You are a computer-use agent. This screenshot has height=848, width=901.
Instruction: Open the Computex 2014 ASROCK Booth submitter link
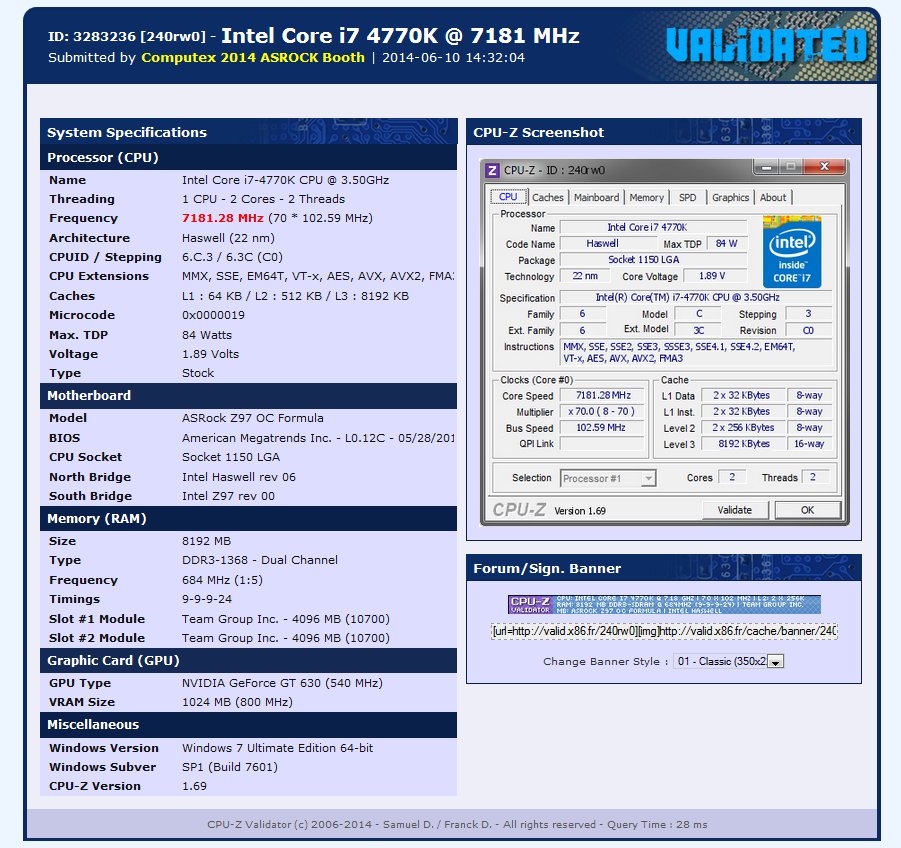[253, 57]
